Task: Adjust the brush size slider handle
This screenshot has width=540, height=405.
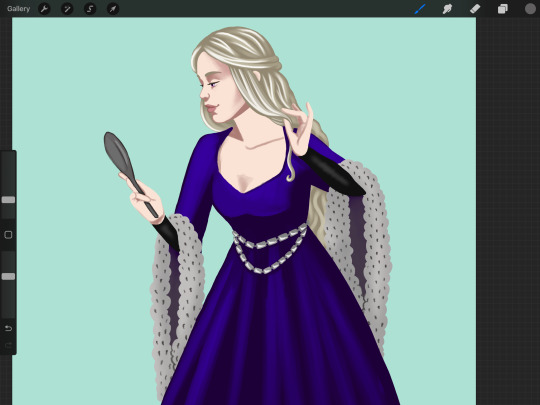Action: 8,200
